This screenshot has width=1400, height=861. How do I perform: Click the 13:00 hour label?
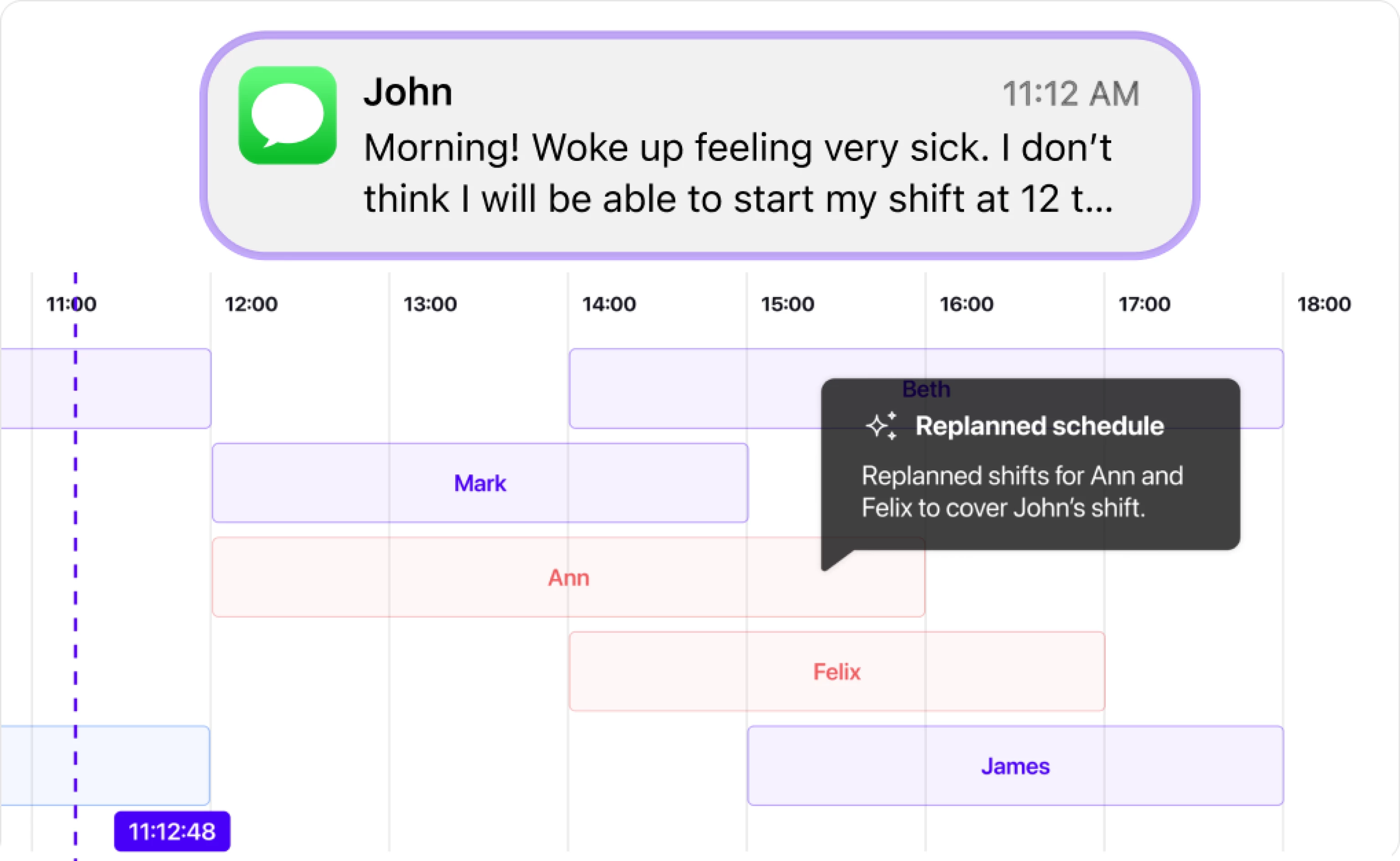430,304
